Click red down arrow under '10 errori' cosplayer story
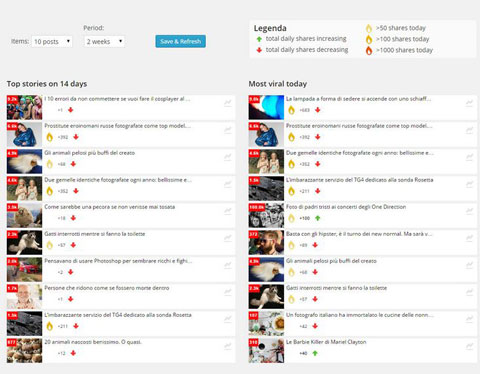Image resolution: width=480 pixels, height=374 pixels. [70, 110]
